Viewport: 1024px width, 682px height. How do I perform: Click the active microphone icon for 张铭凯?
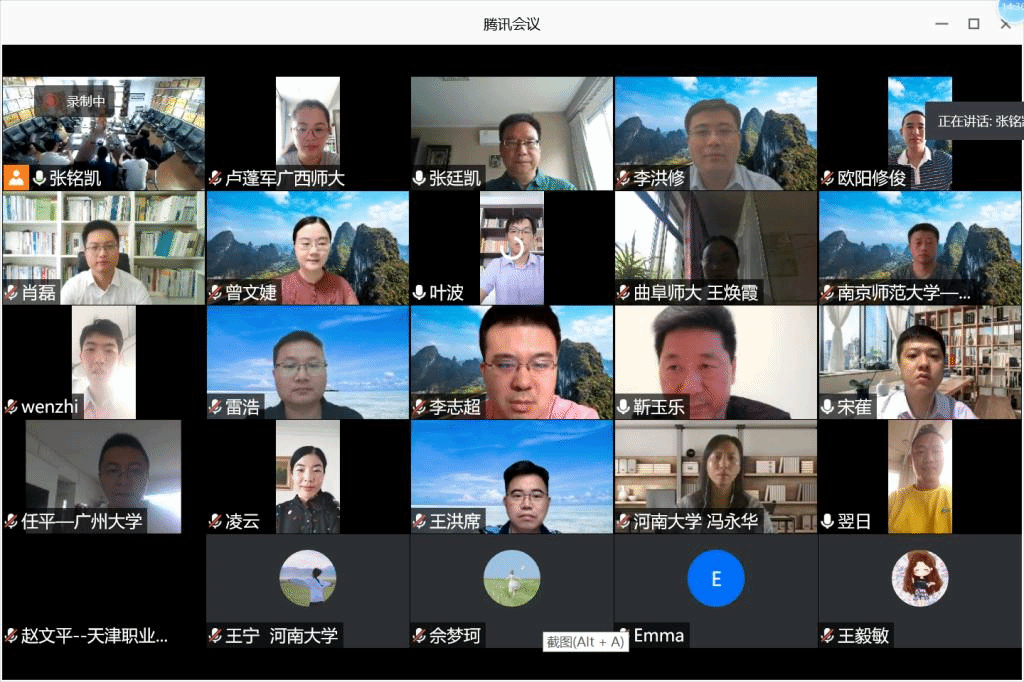39,178
